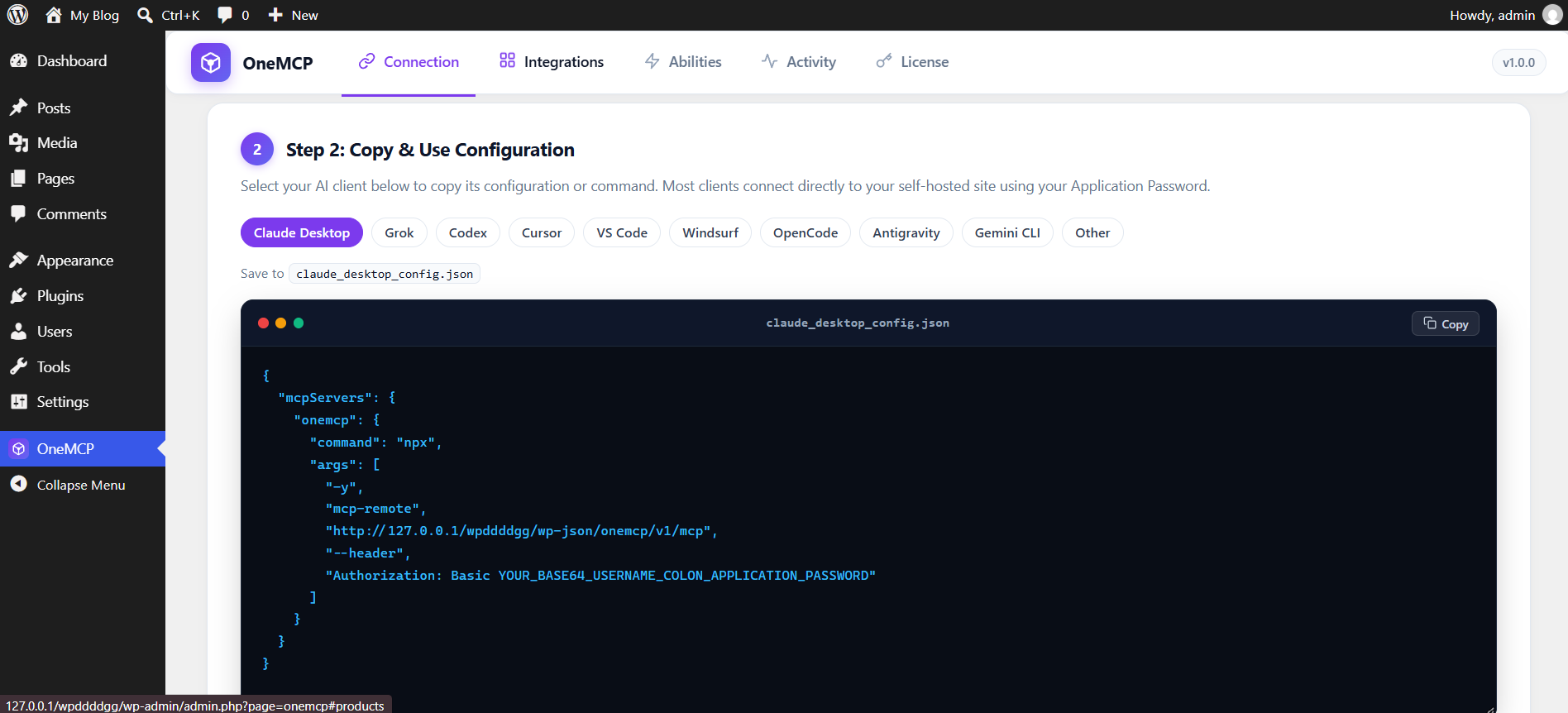Screen dimensions: 1568x713
Task: Click the New plus icon
Action: click(275, 15)
